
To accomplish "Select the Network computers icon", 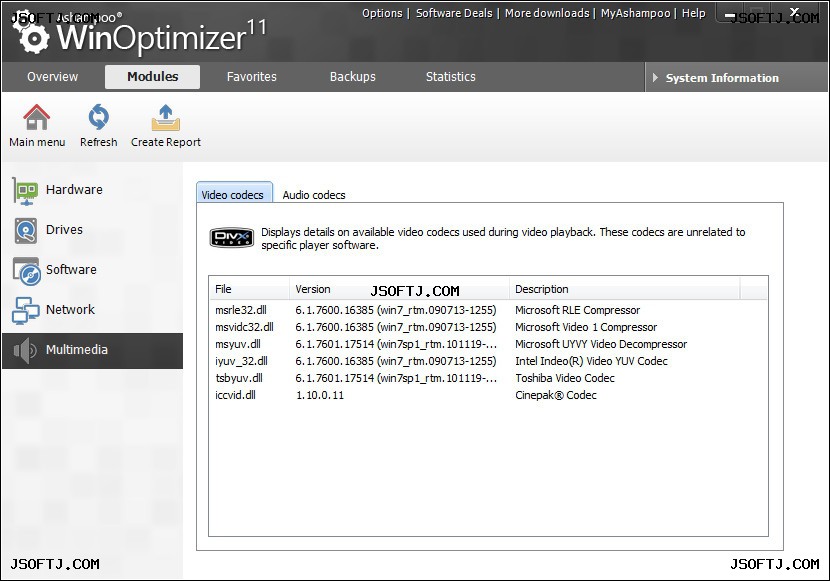I will [25, 311].
